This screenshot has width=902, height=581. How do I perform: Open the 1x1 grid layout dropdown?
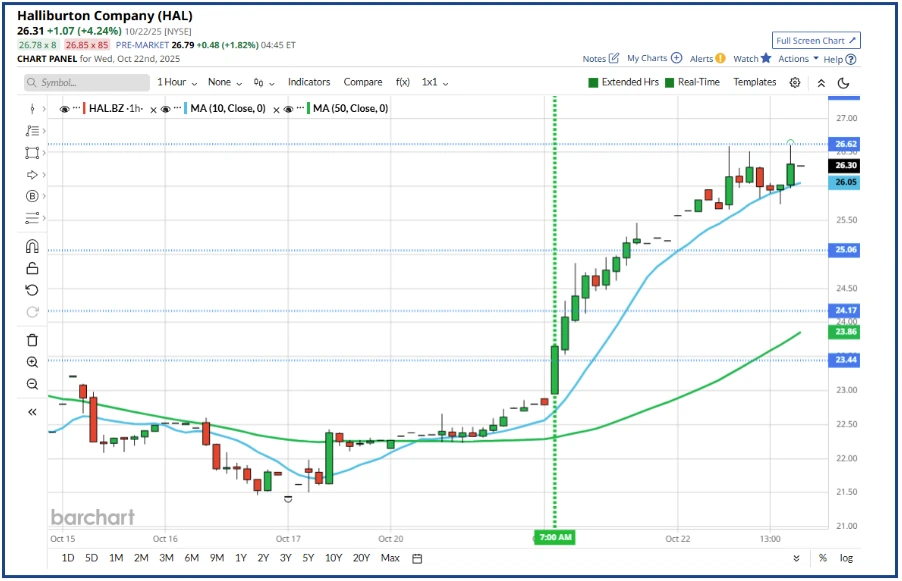tap(434, 82)
